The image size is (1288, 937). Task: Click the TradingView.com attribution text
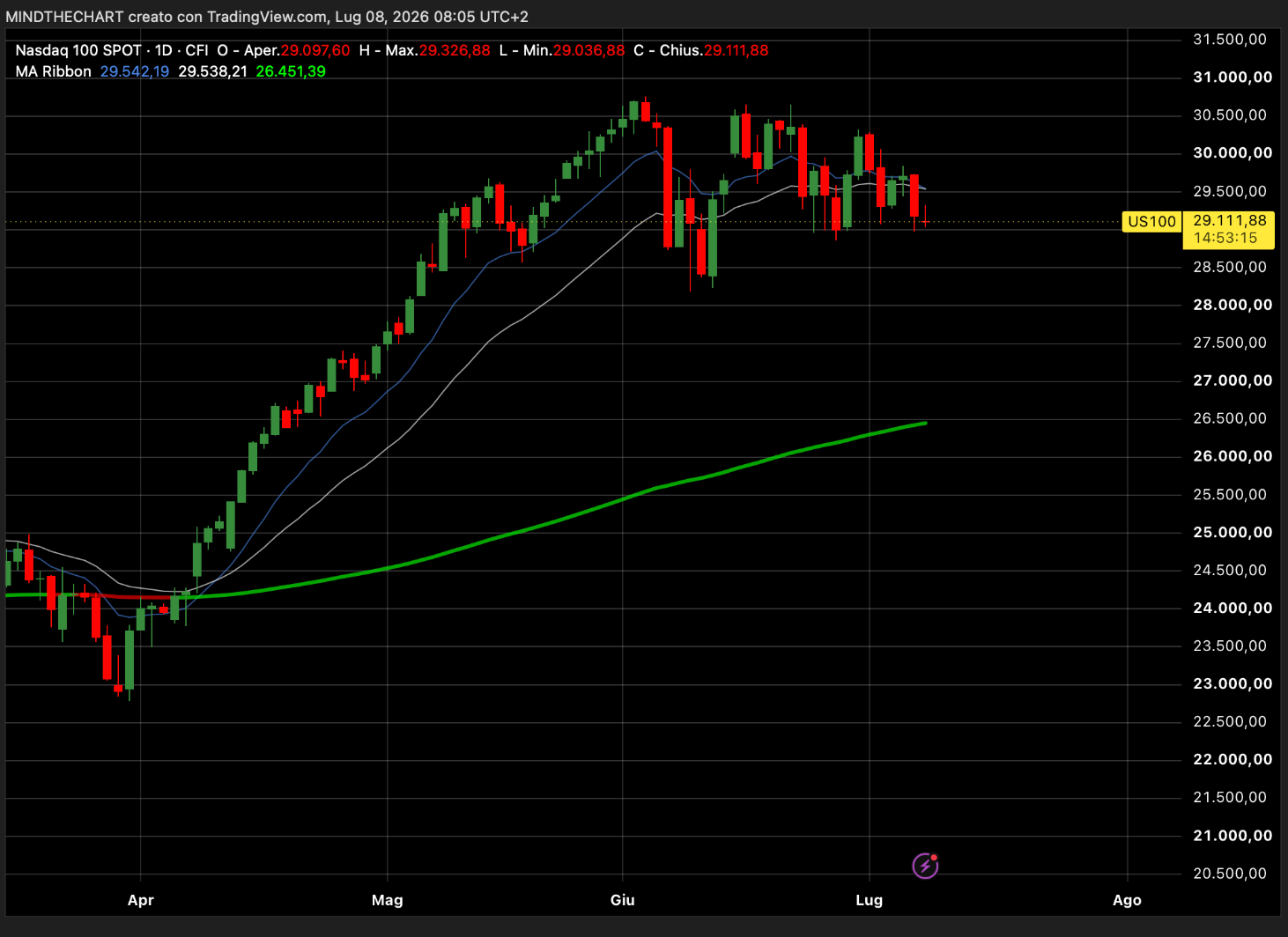[267, 17]
